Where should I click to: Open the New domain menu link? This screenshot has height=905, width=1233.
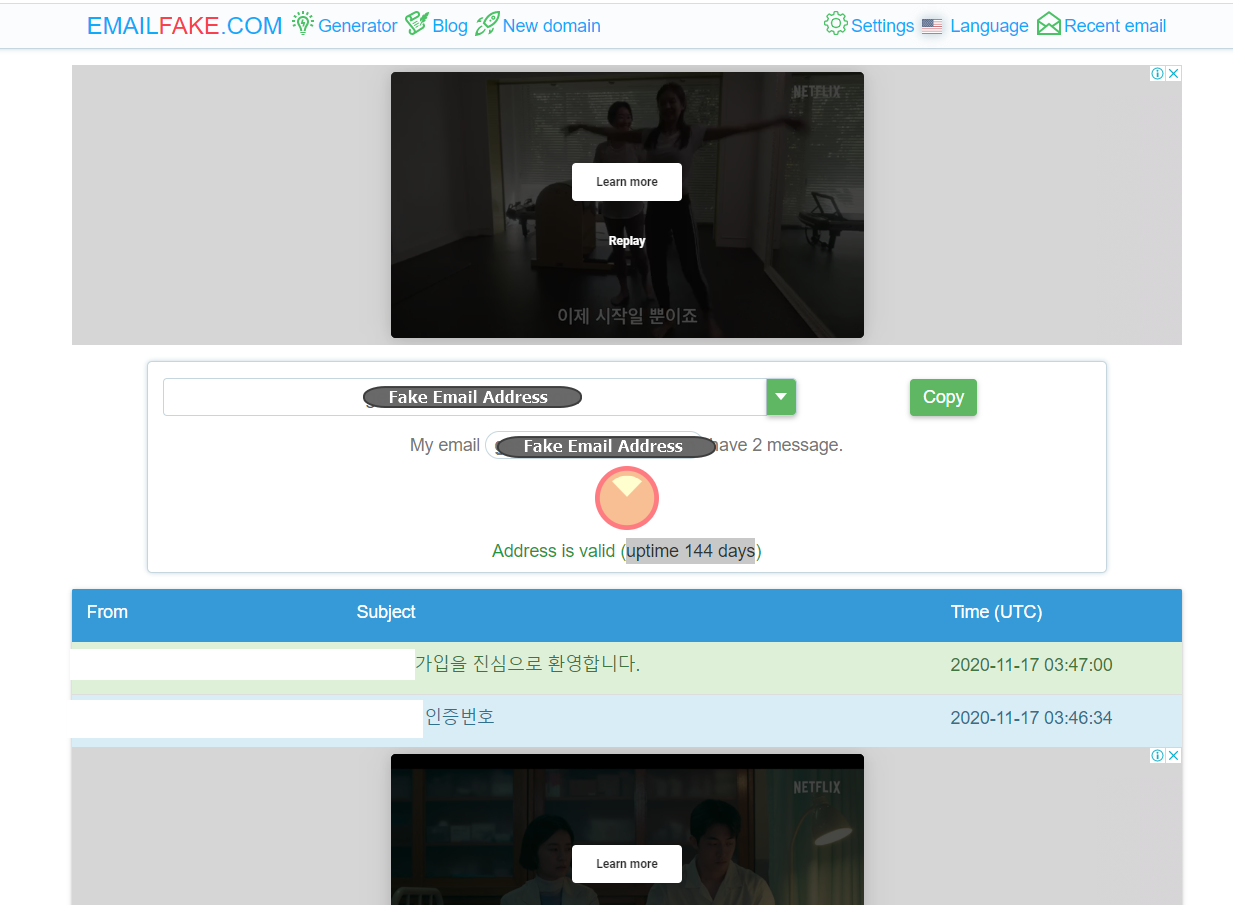[x=551, y=26]
